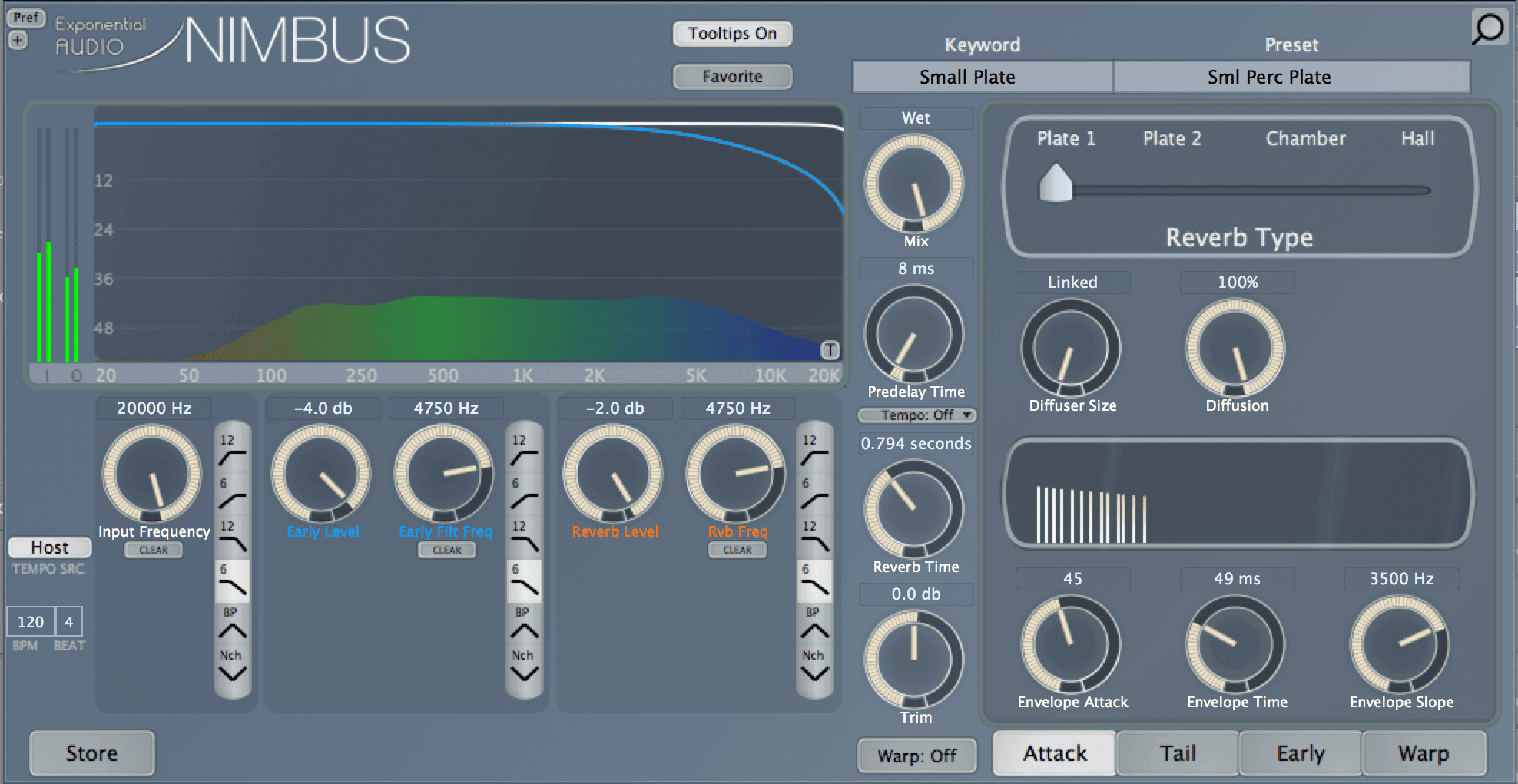The height and width of the screenshot is (784, 1518).
Task: Select Hall reverb type
Action: coord(1417,139)
